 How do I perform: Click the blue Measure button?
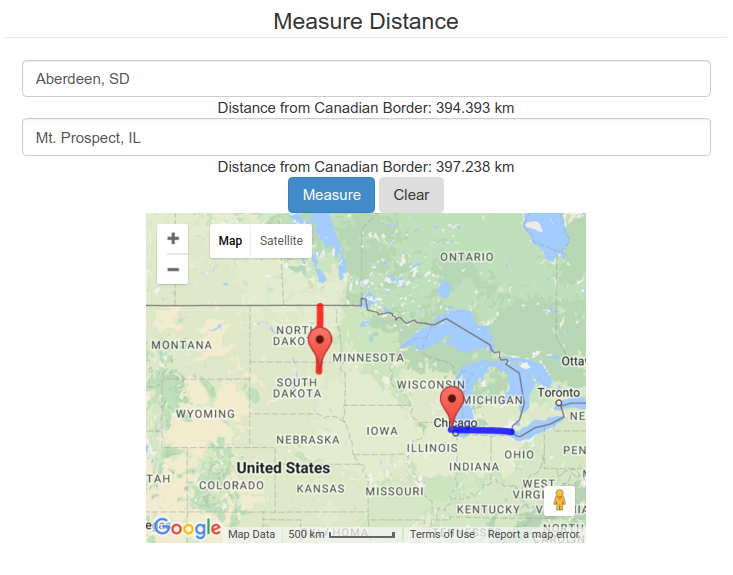(331, 195)
